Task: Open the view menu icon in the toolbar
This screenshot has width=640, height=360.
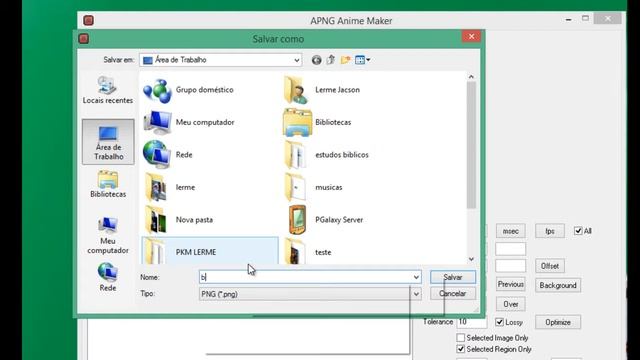Action: click(362, 60)
